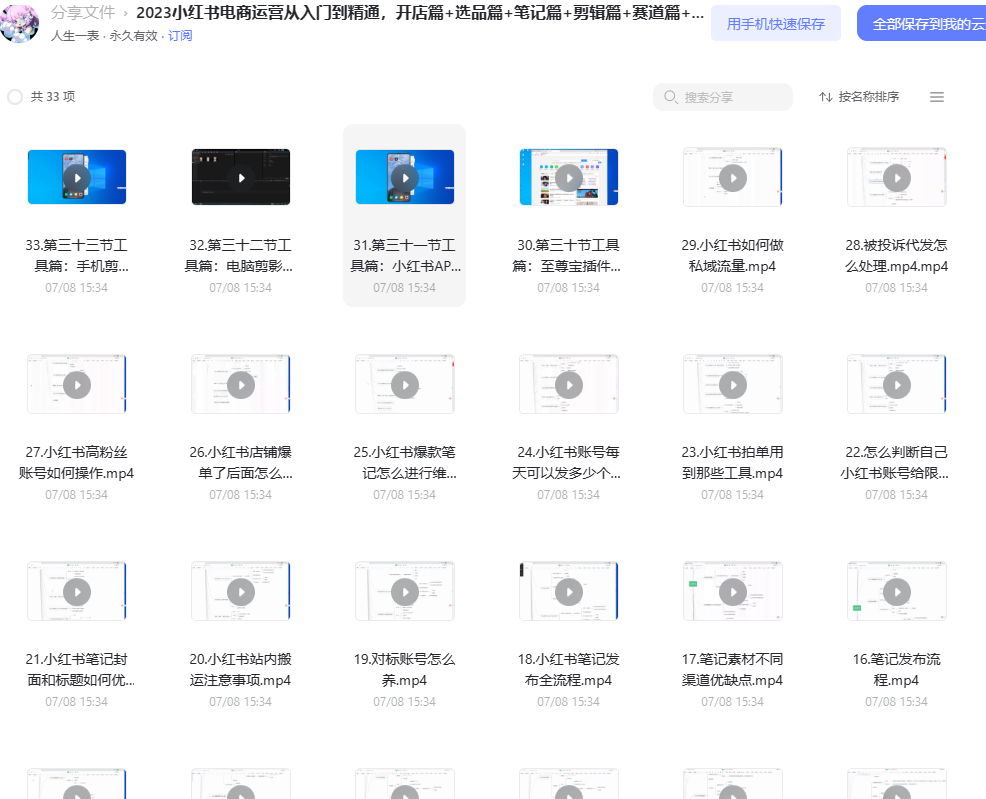This screenshot has height=799, width=986.
Task: Play video 24.小红书账号每天可以发多少个
Action: pos(568,384)
